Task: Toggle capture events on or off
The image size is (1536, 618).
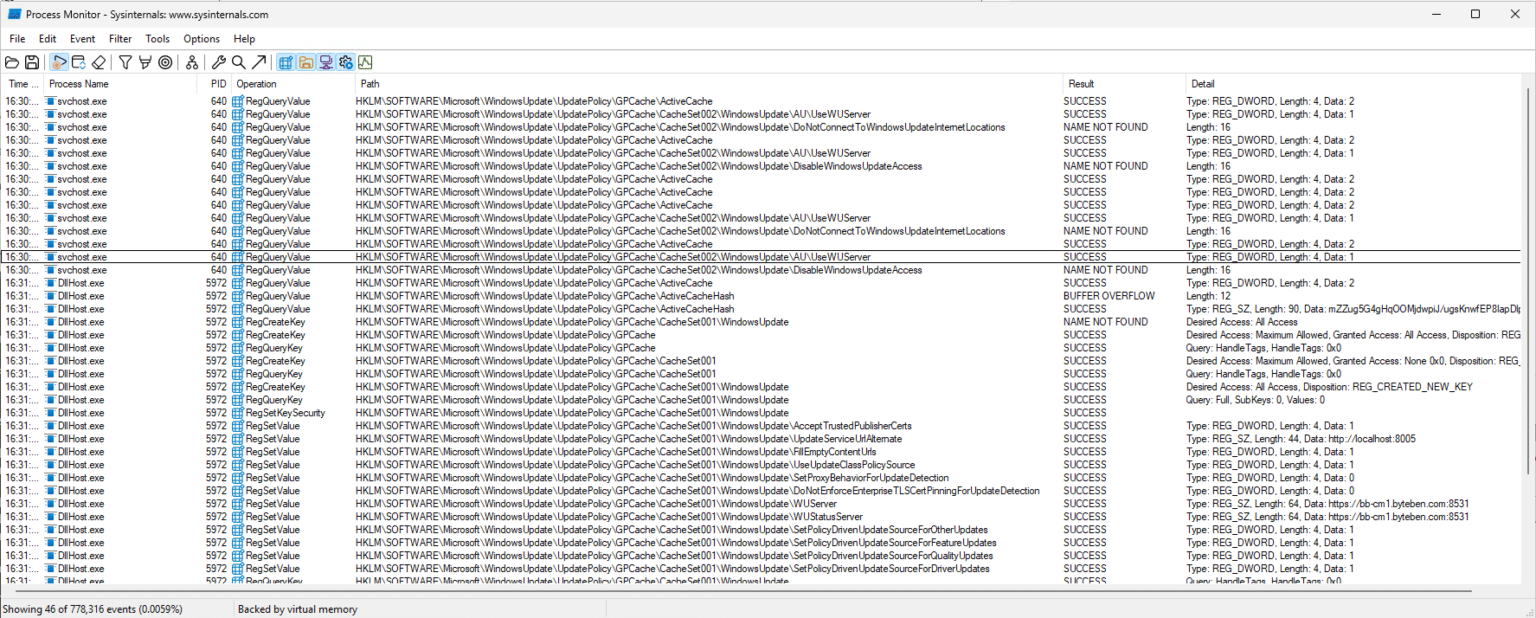Action: tap(59, 62)
